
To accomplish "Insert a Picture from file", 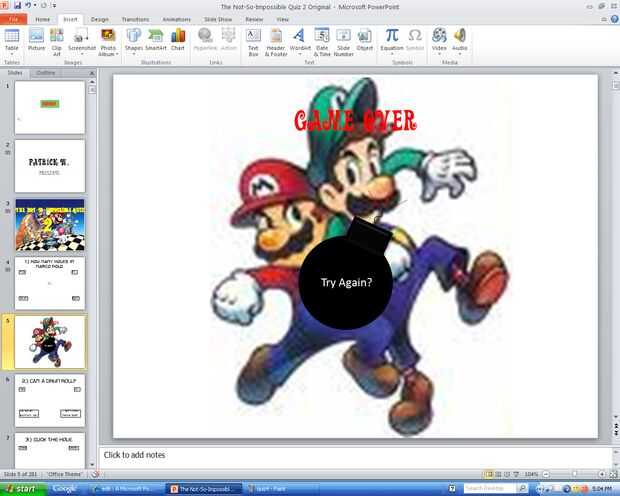I will pos(36,40).
